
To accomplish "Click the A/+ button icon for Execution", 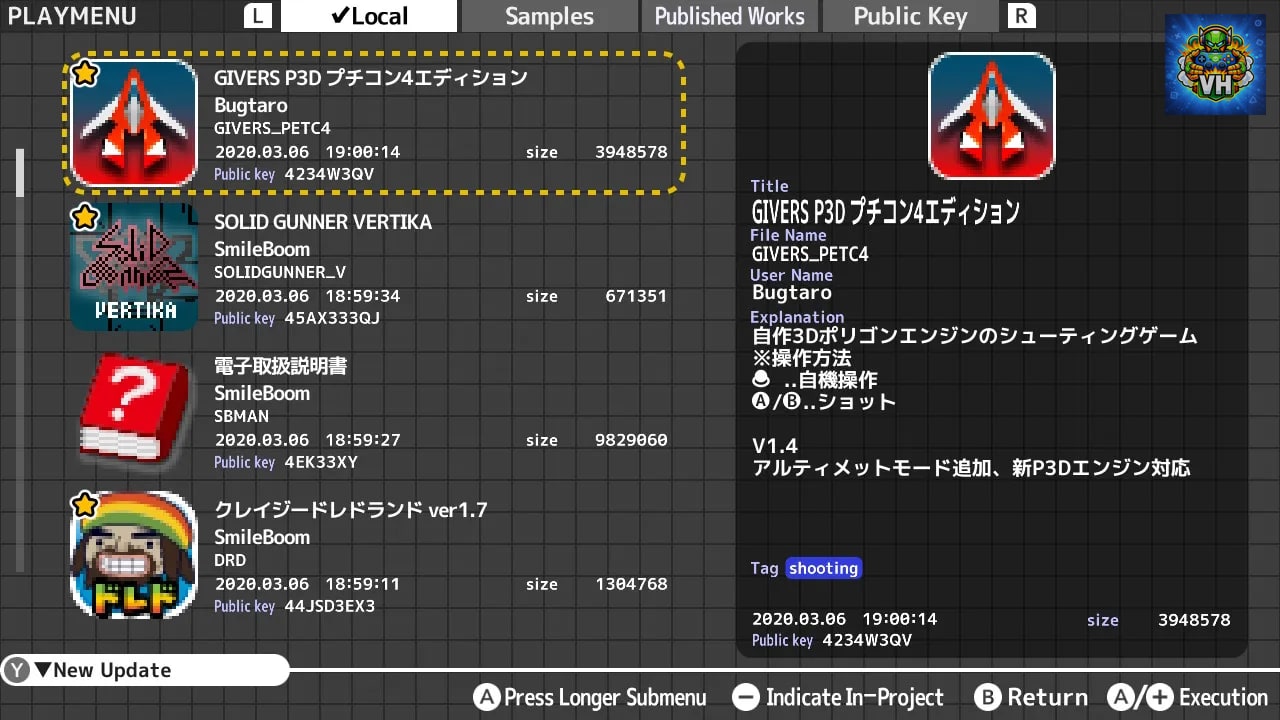I will [1140, 697].
